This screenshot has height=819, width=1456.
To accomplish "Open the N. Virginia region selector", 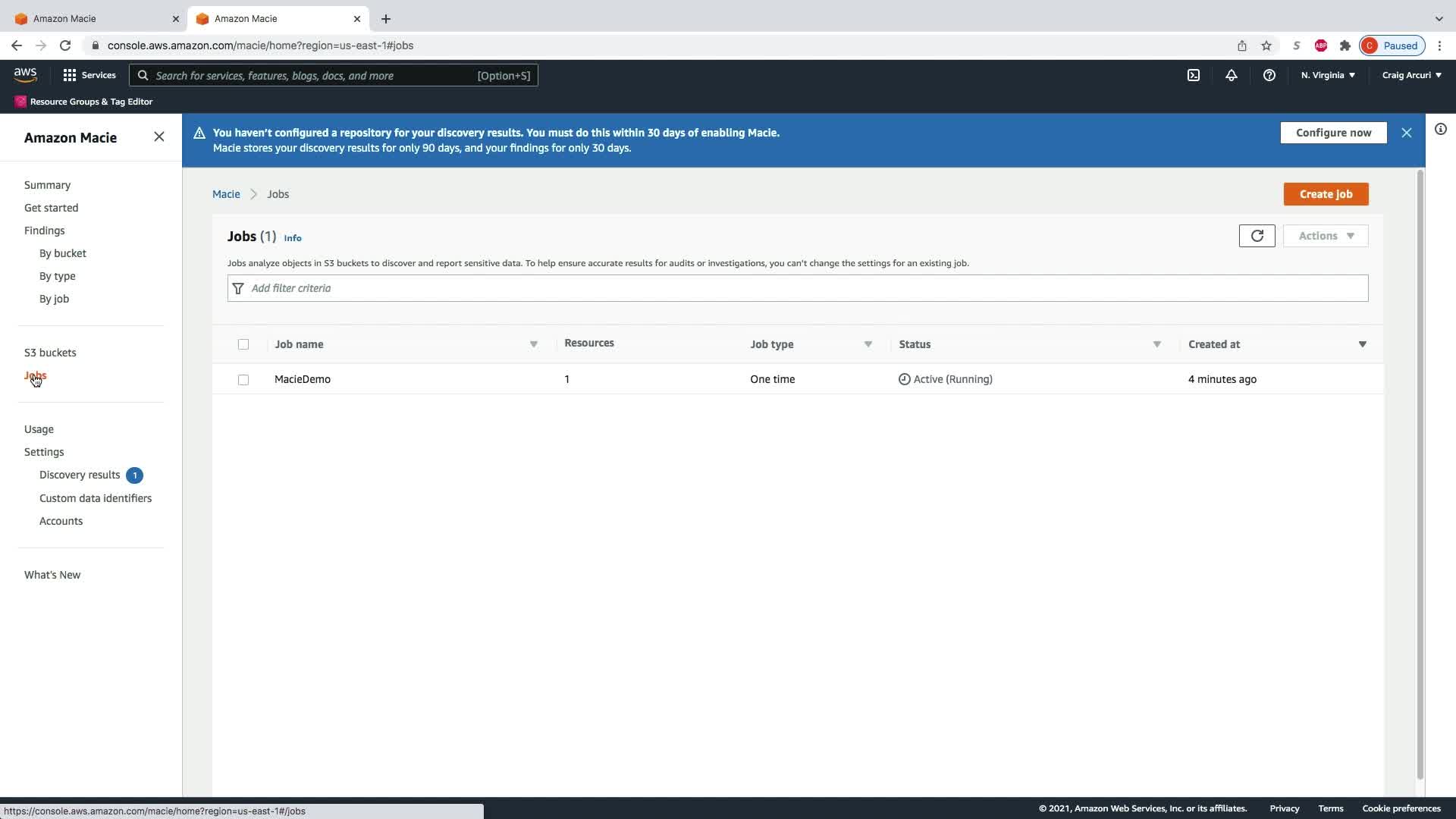I will coord(1327,75).
